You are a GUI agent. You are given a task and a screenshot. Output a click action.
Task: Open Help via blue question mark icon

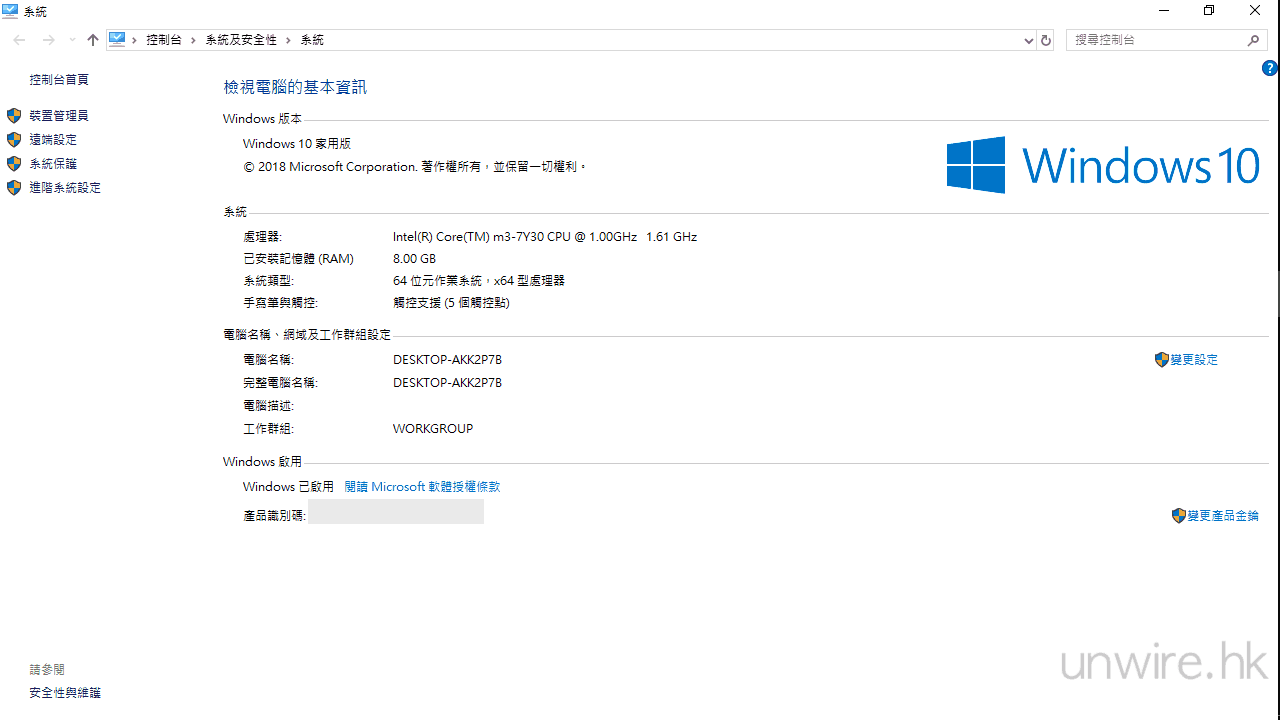coord(1269,69)
